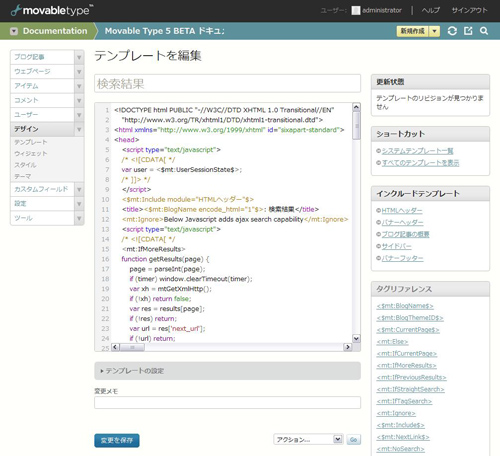Click the refresh/rebuild site icon

[x=452, y=31]
